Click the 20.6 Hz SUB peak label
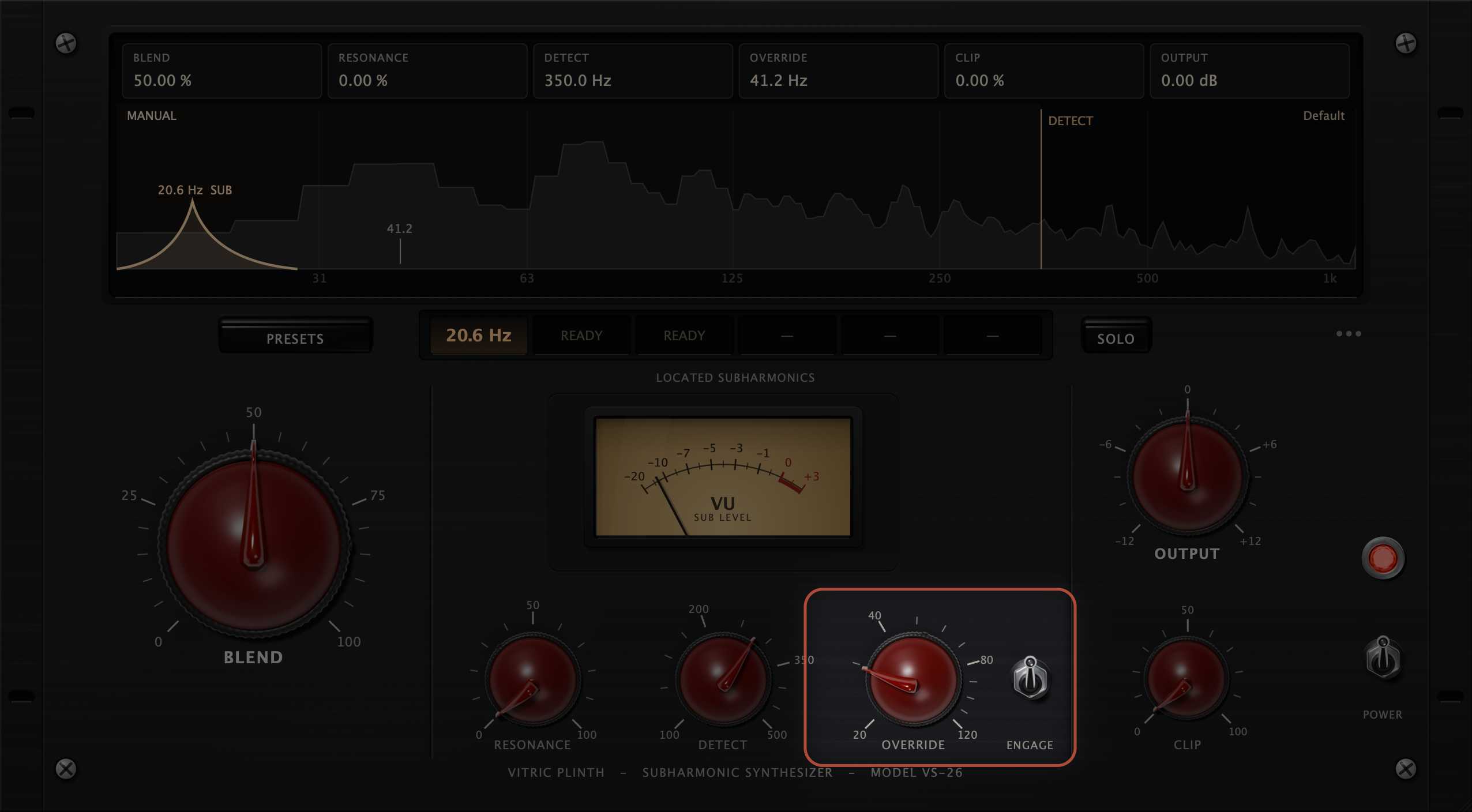Screen dimensions: 1472x812 click(195, 190)
